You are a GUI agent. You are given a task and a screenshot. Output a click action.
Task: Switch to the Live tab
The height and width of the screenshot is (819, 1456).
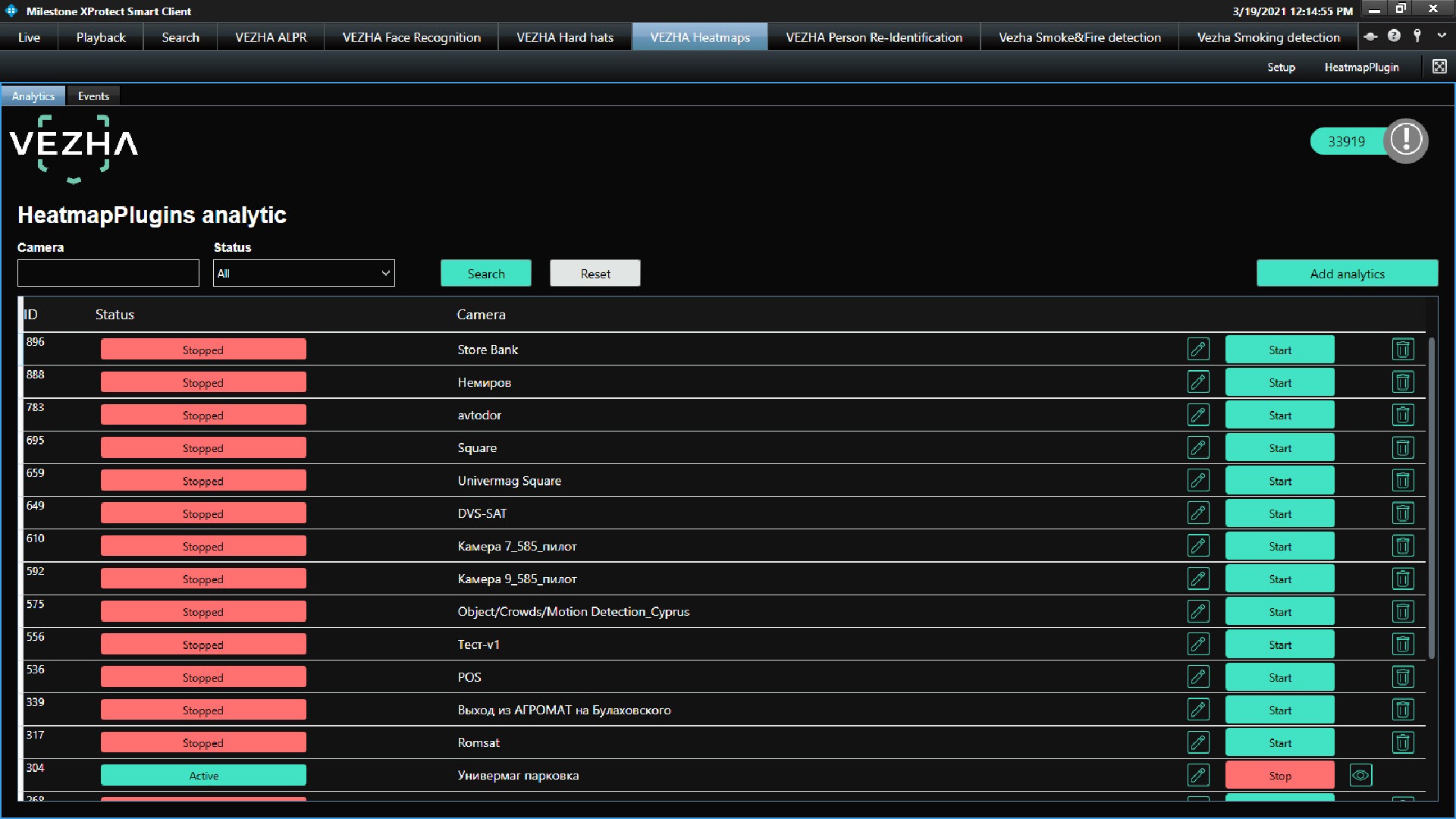(x=29, y=37)
